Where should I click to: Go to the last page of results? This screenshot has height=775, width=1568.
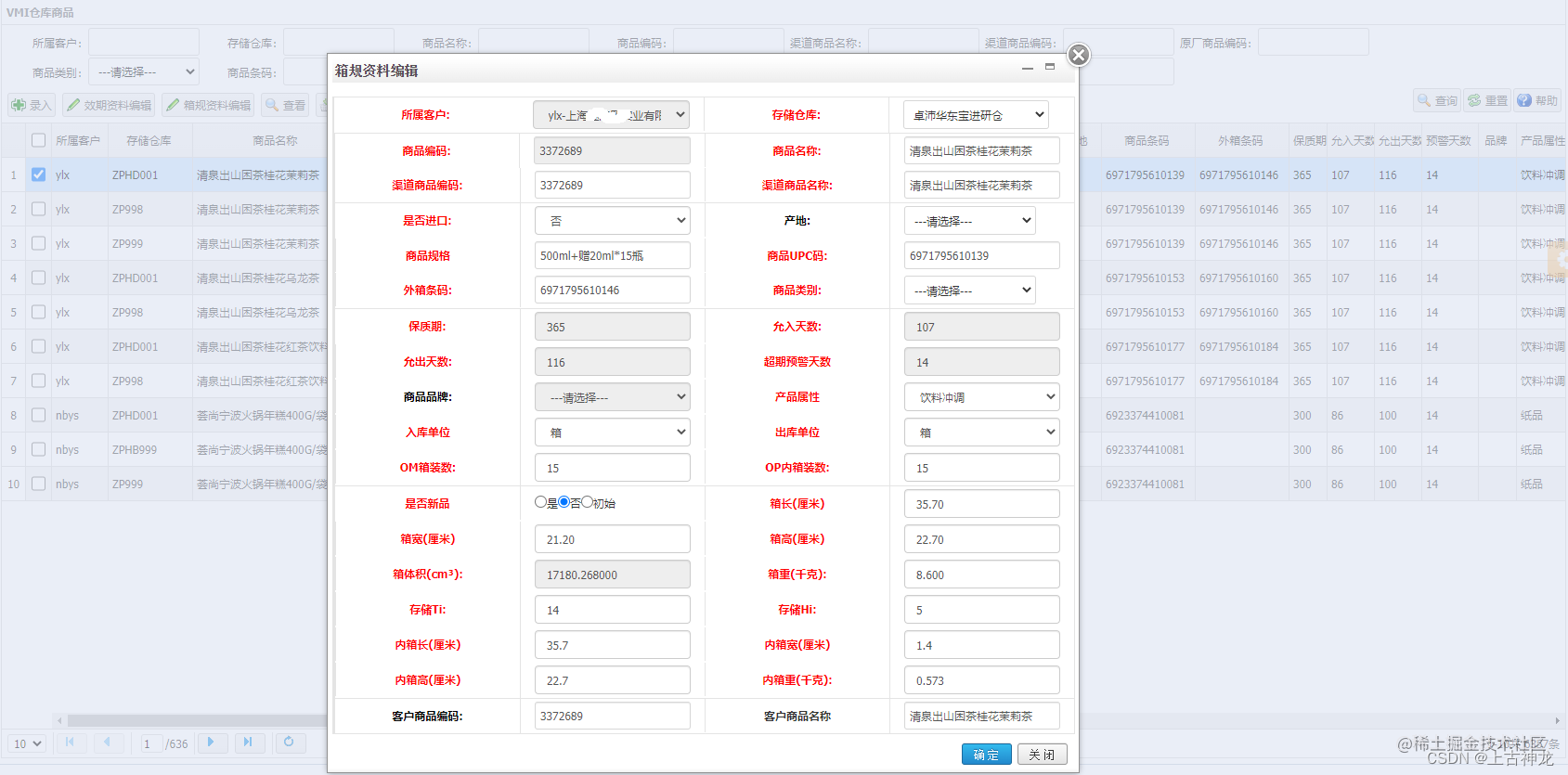pos(248,743)
